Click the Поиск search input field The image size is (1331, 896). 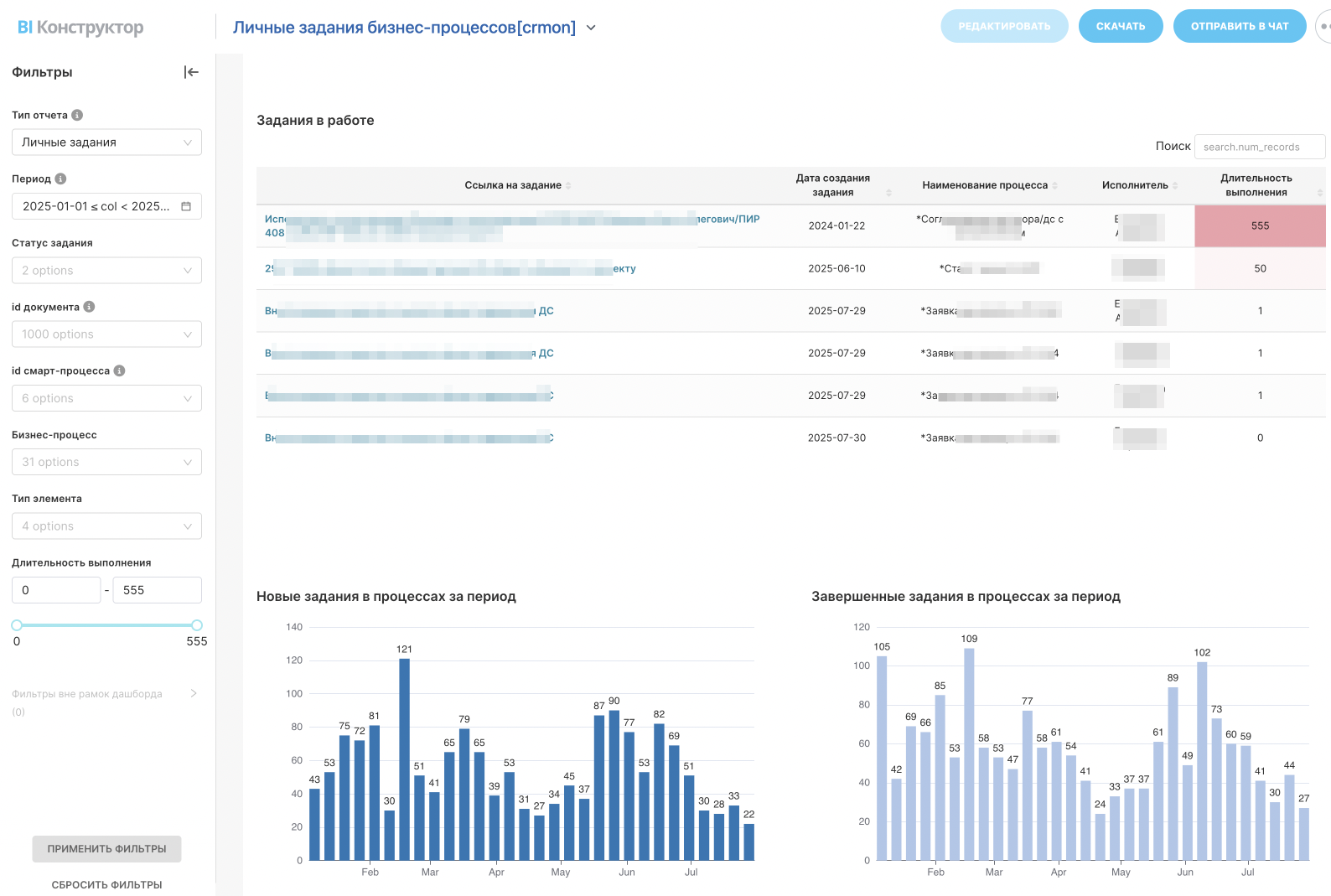click(x=1259, y=147)
